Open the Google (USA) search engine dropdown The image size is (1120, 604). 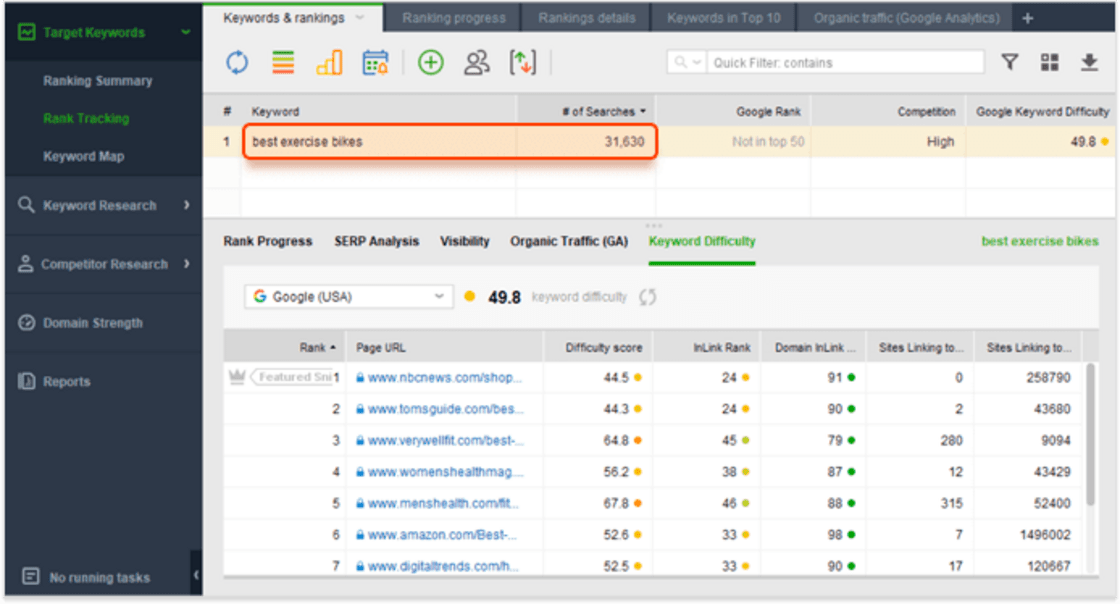(347, 296)
